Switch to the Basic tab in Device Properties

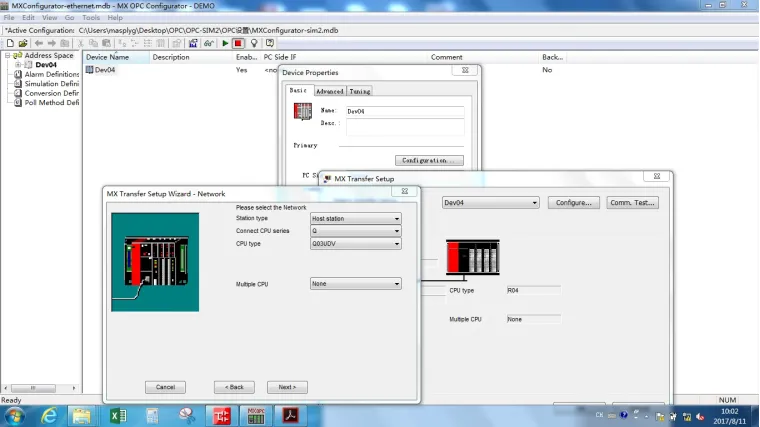pos(298,91)
